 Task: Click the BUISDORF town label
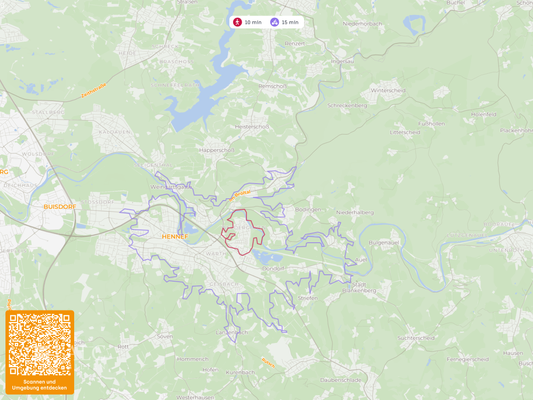(60, 207)
